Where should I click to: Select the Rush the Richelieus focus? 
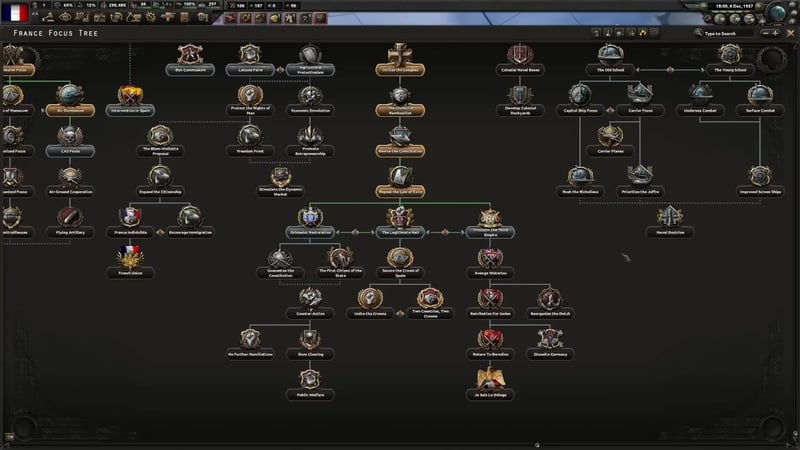pyautogui.click(x=580, y=182)
